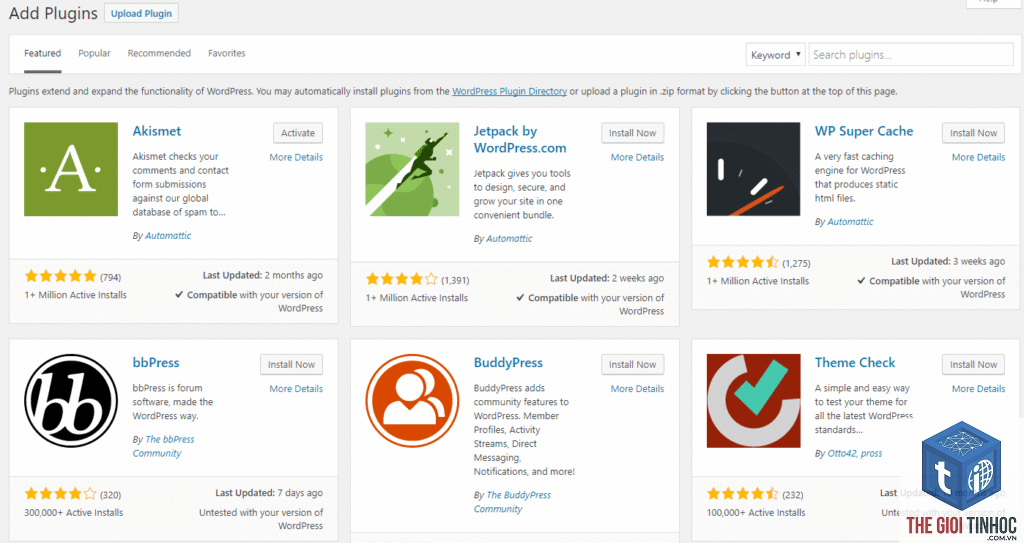Screen dimensions: 1024x543
Task: Open More Details for BuddyPress
Action: (x=637, y=388)
